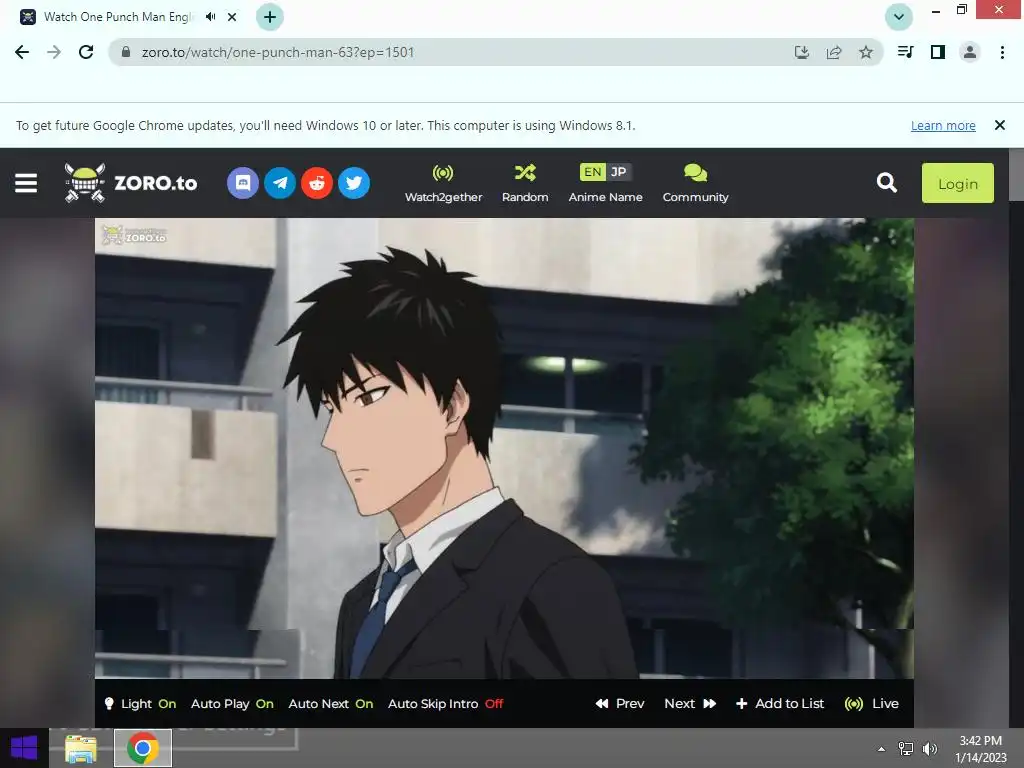Image resolution: width=1024 pixels, height=768 pixels.
Task: Open Chrome three-dot menu
Action: pyautogui.click(x=1002, y=52)
